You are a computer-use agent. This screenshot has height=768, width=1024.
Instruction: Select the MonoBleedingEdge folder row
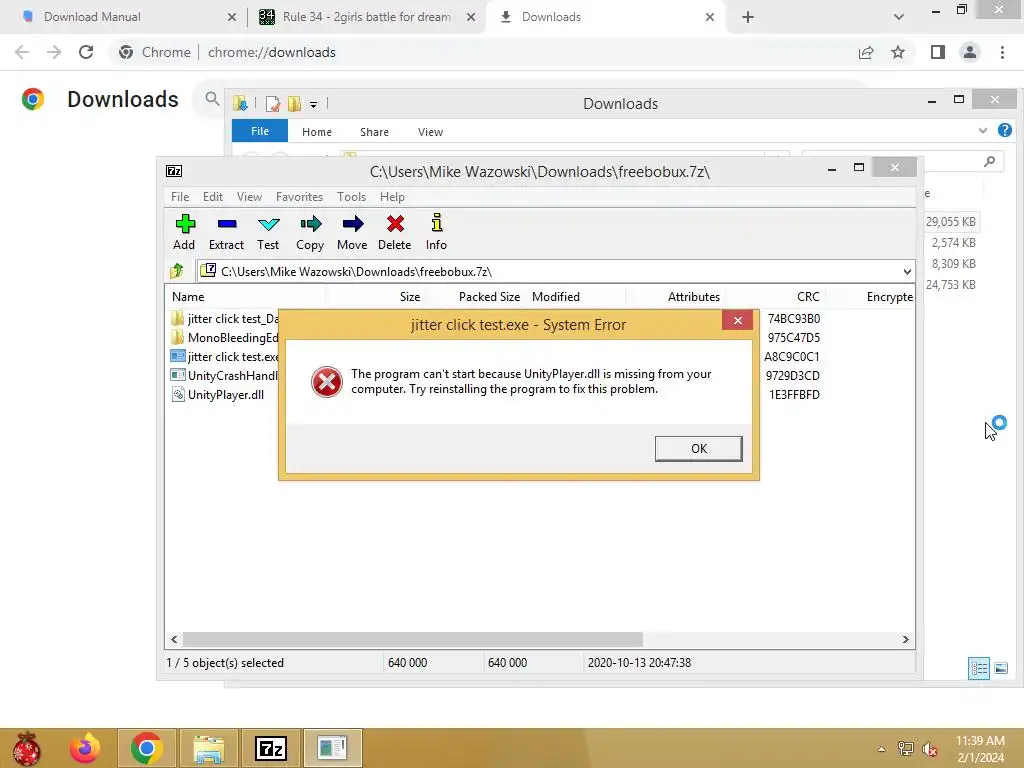click(x=225, y=338)
